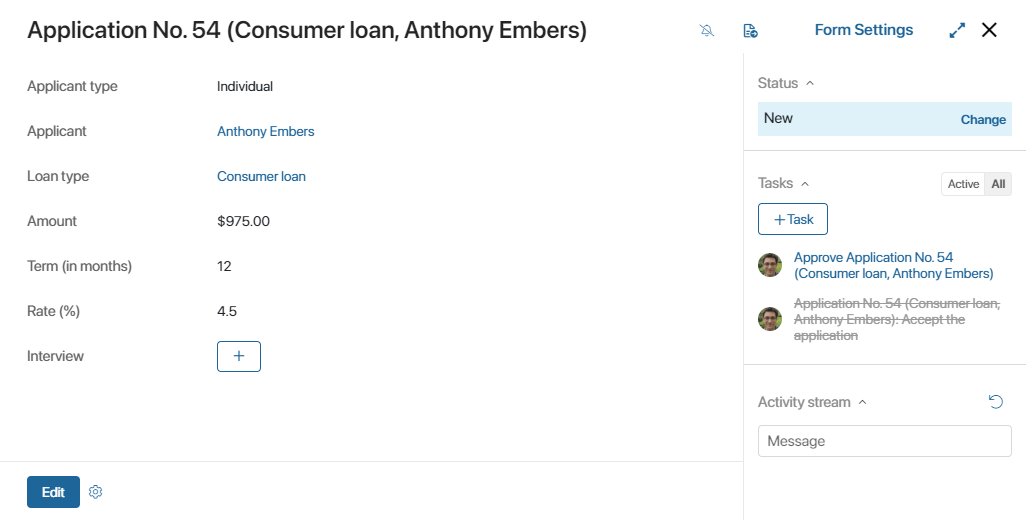Click the Edit button
Screen dimensions: 1026x520
coord(53,492)
